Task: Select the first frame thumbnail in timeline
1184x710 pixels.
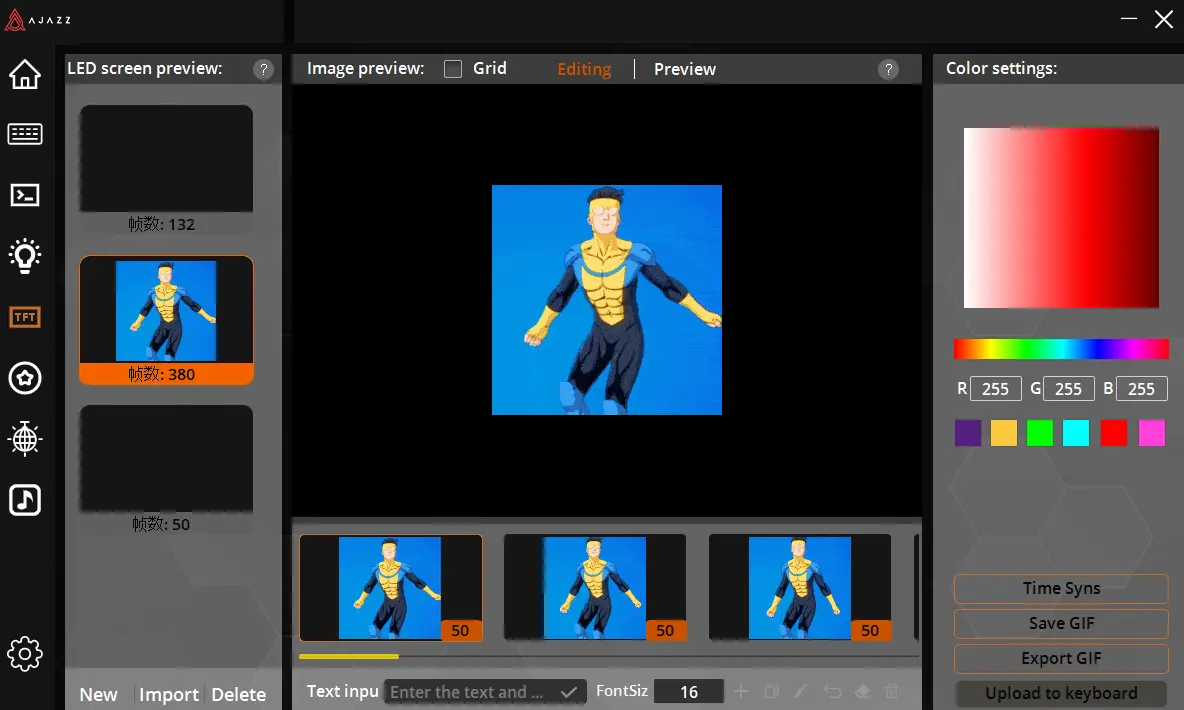Action: tap(390, 588)
